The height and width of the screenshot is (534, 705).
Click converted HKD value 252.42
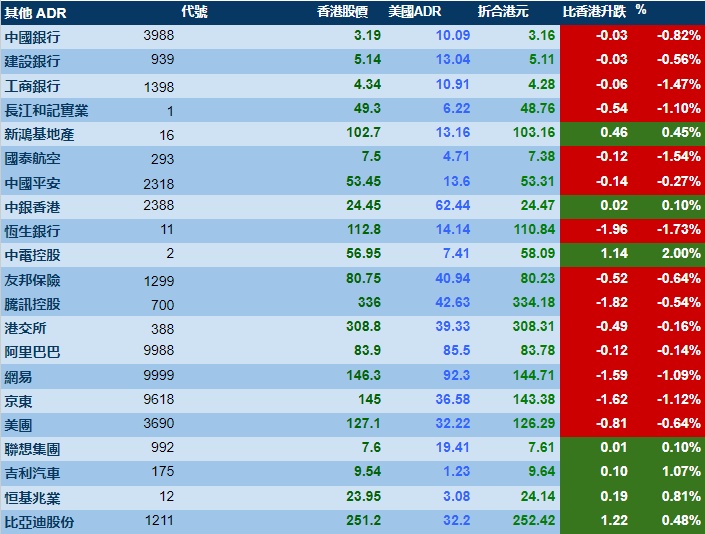click(534, 521)
